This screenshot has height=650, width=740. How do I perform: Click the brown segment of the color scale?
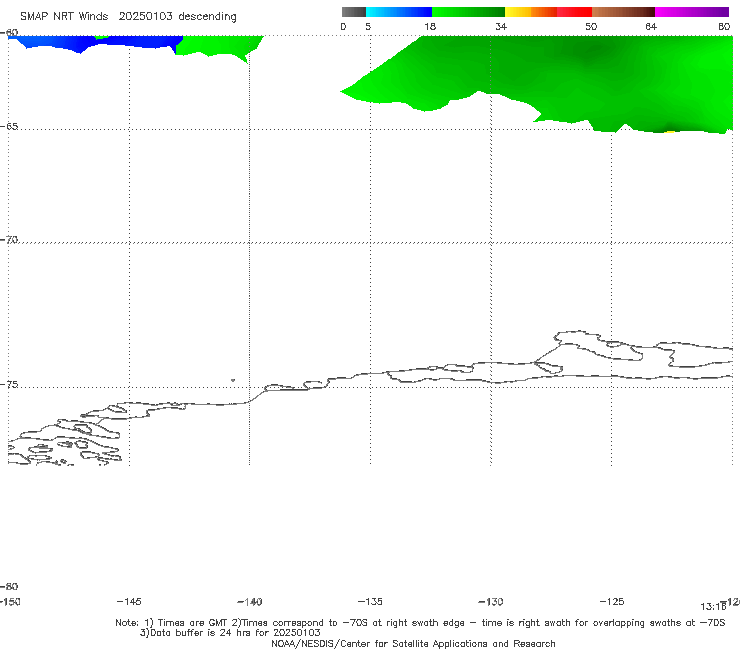click(623, 12)
